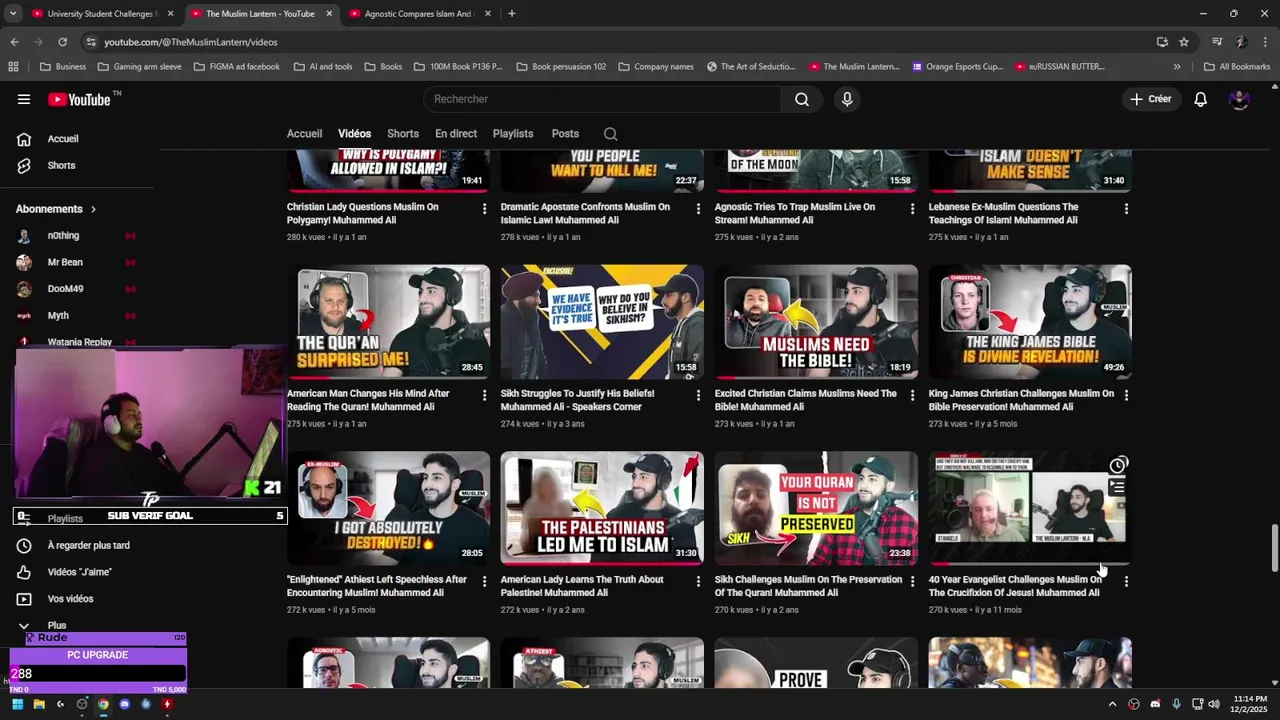The image size is (1280, 720).
Task: Open a new browser tab
Action: click(511, 14)
